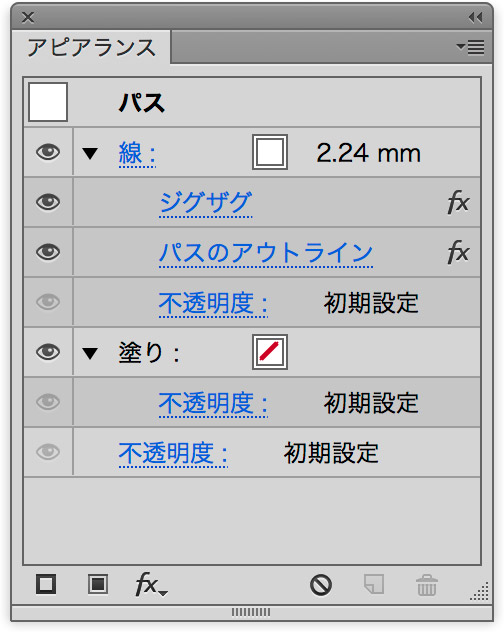504x632 pixels.
Task: Collapse the 線 stroke disclosure triangle
Action: coord(90,153)
